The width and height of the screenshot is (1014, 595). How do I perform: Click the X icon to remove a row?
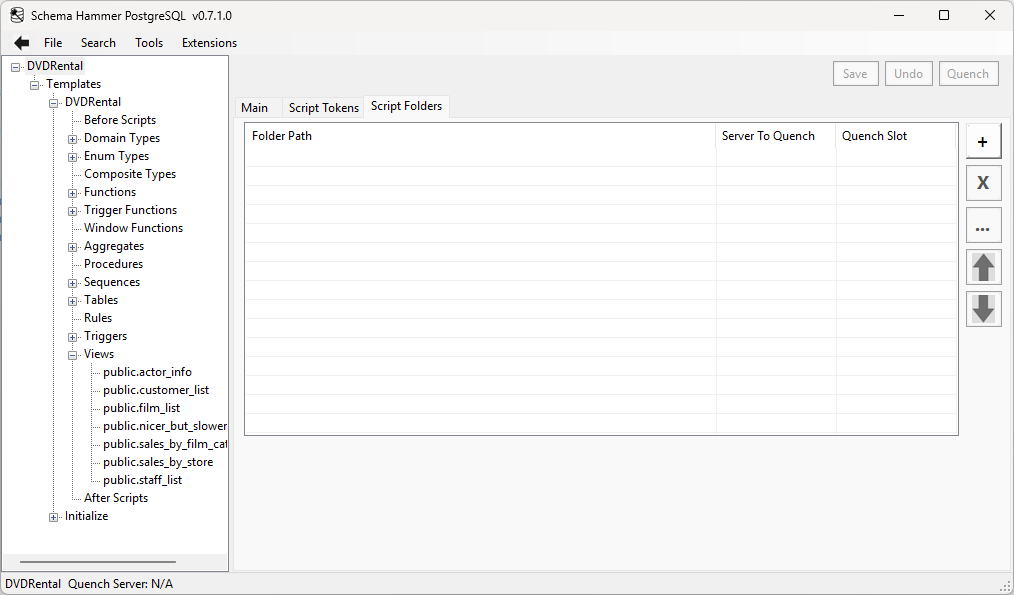click(983, 183)
